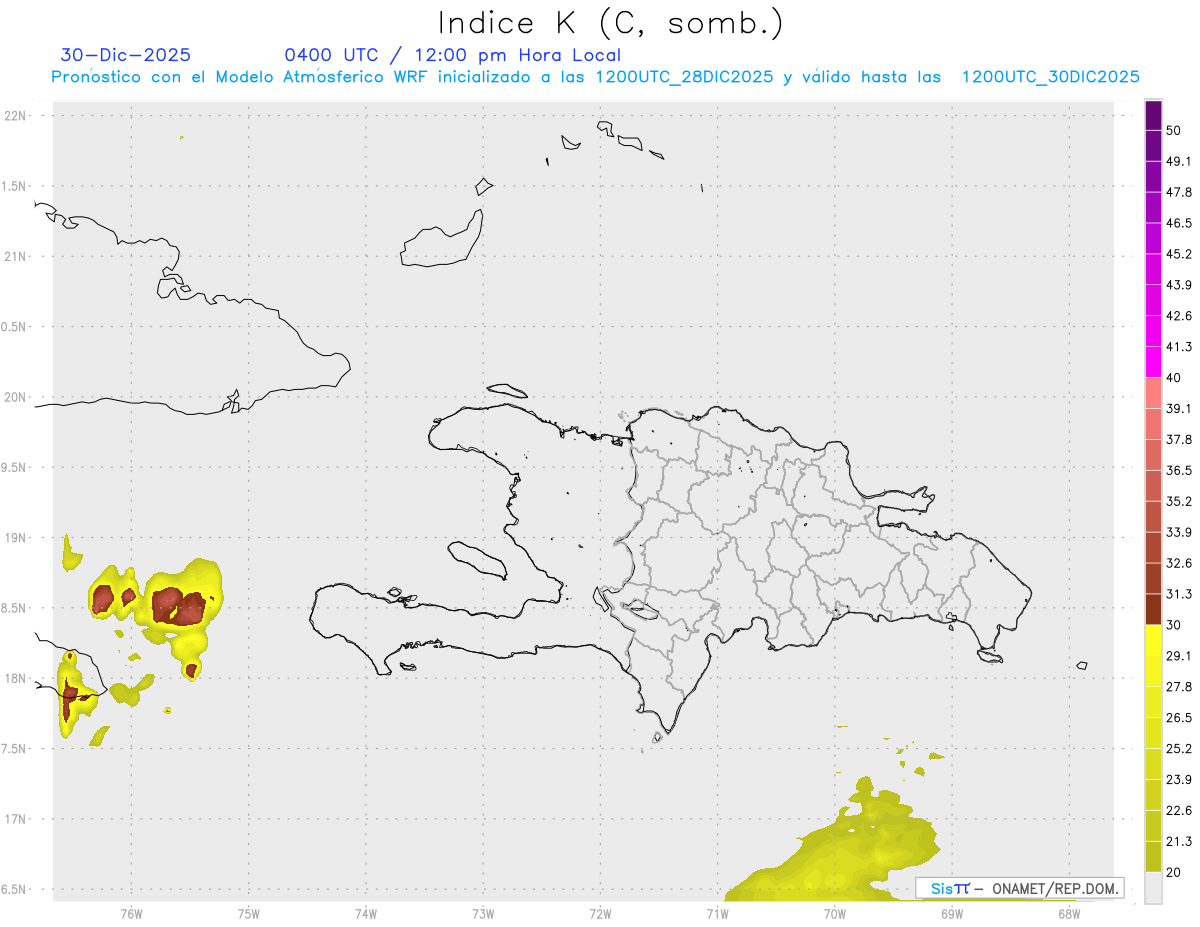Pick the magenta swatch between 40 and 41.3
1200x927 pixels.
tap(1153, 362)
